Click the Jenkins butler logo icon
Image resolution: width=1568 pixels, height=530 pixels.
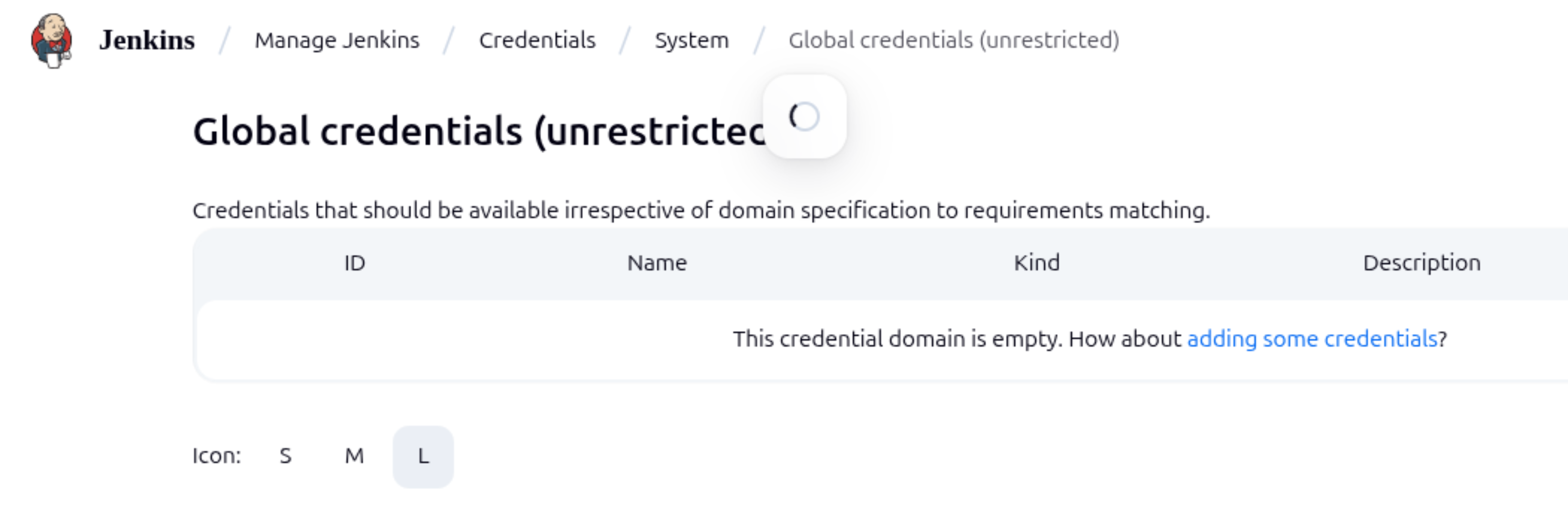52,41
